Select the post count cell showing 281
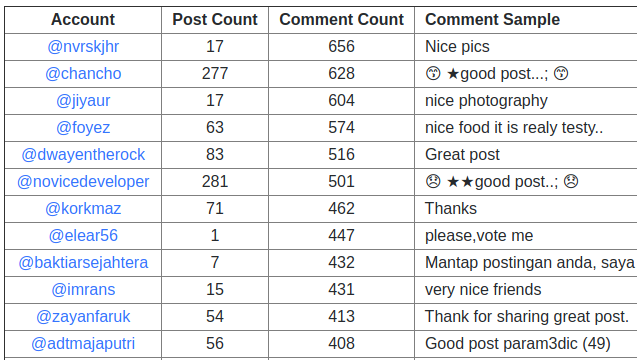The image size is (637, 360). click(x=215, y=182)
